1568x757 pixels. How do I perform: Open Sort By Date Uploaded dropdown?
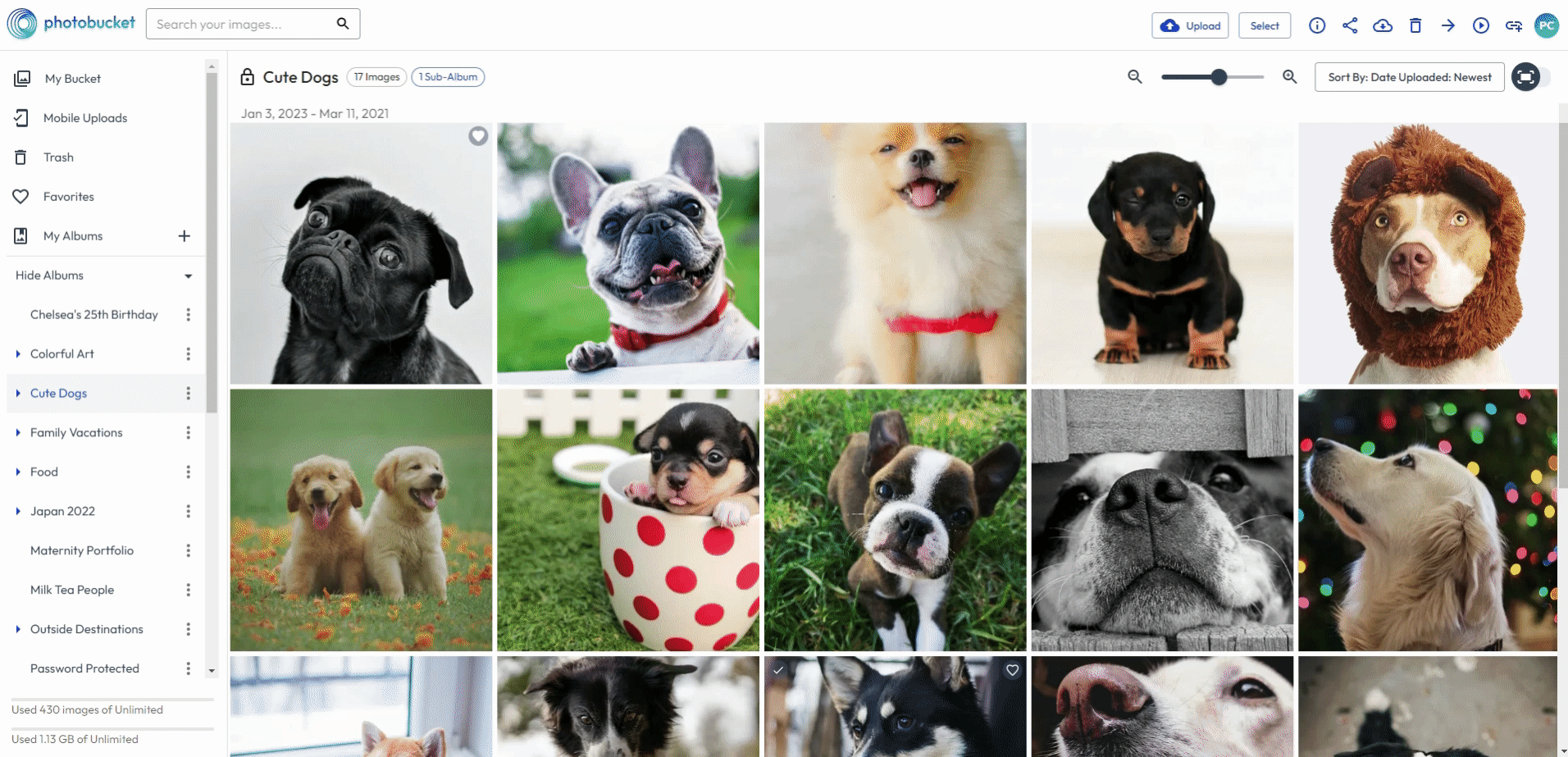(1409, 77)
